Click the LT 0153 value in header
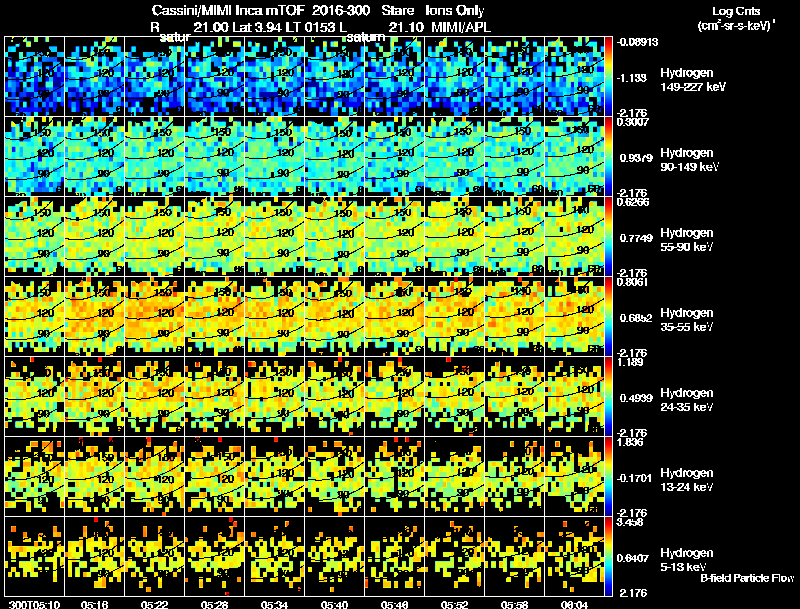Viewport: 800px width, 609px height. (312, 27)
